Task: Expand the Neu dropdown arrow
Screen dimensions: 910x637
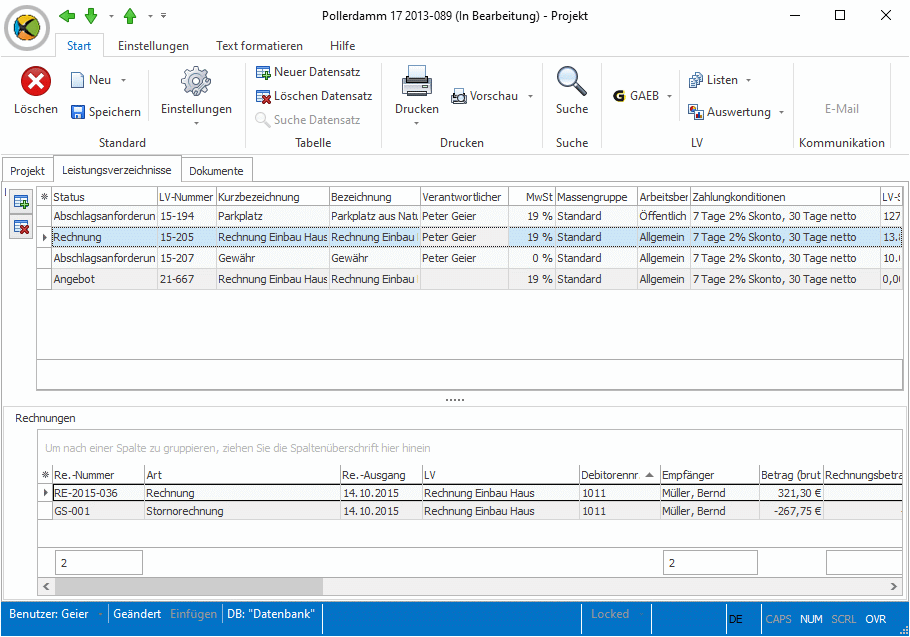Action: click(x=123, y=80)
